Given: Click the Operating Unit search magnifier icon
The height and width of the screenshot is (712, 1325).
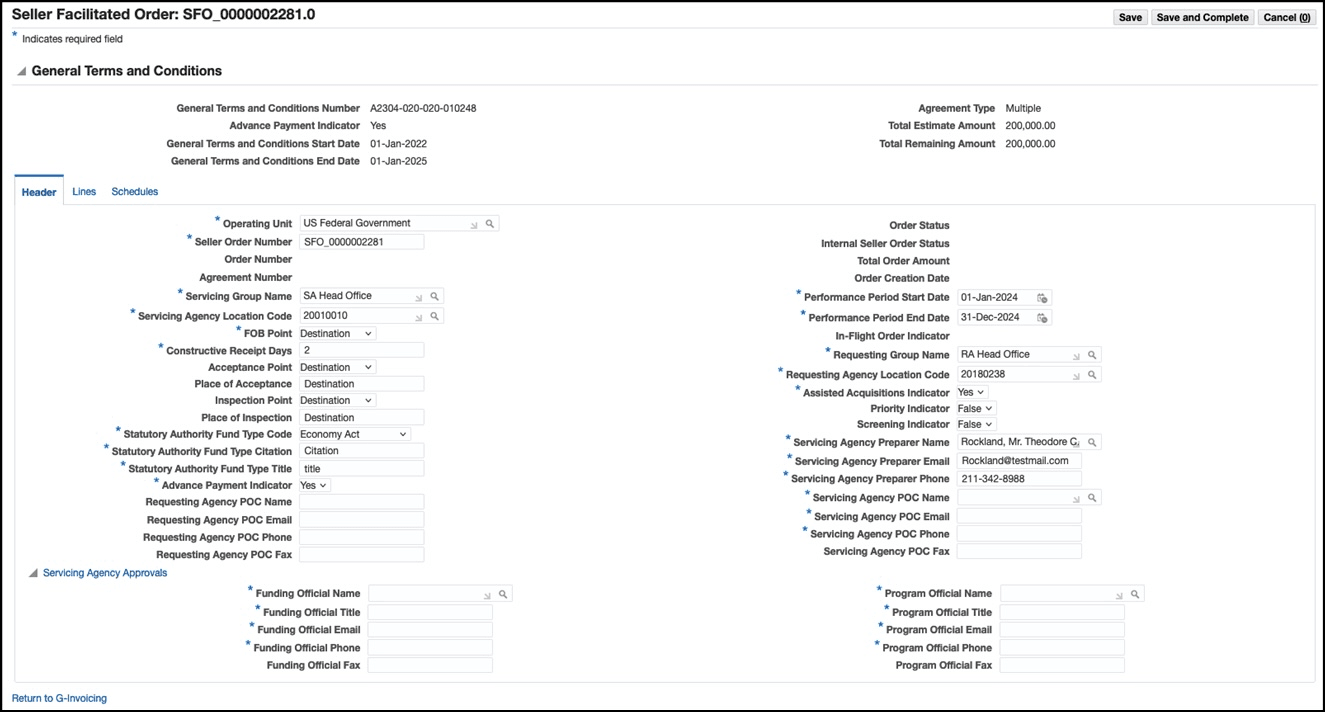Looking at the screenshot, I should [x=490, y=224].
